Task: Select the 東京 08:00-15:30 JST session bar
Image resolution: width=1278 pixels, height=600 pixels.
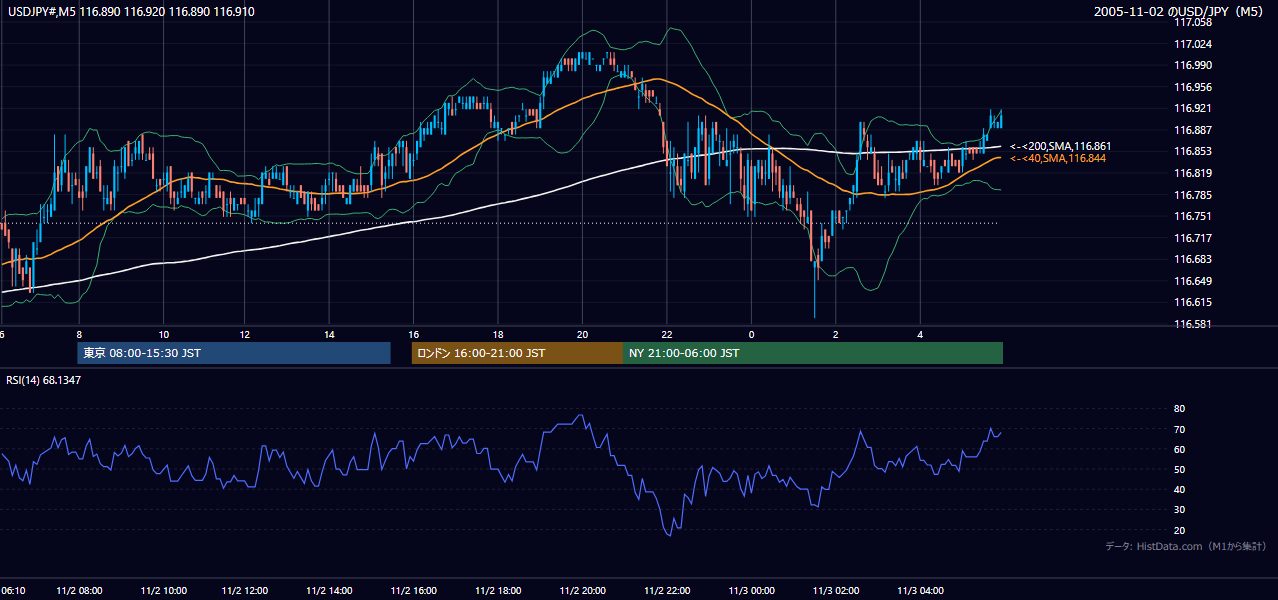Action: point(234,353)
